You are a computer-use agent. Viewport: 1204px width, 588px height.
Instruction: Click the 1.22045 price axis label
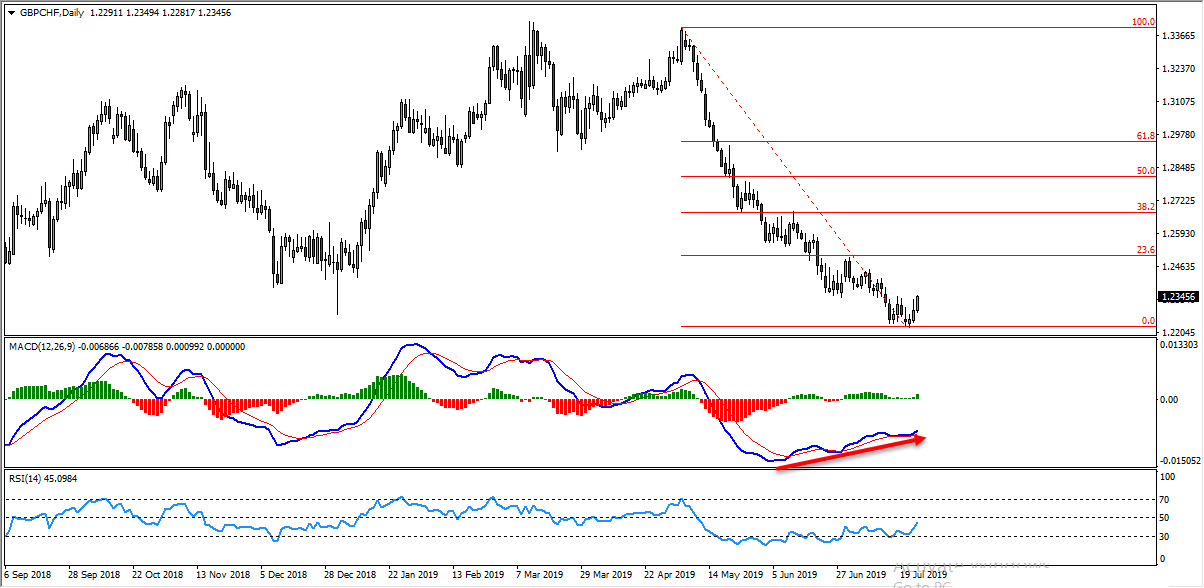pos(1177,332)
